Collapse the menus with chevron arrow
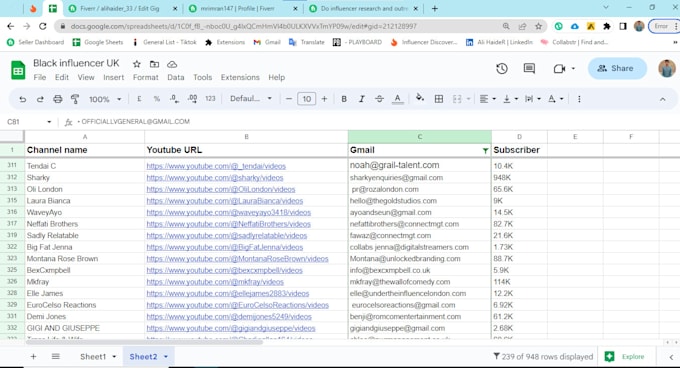 tap(662, 99)
